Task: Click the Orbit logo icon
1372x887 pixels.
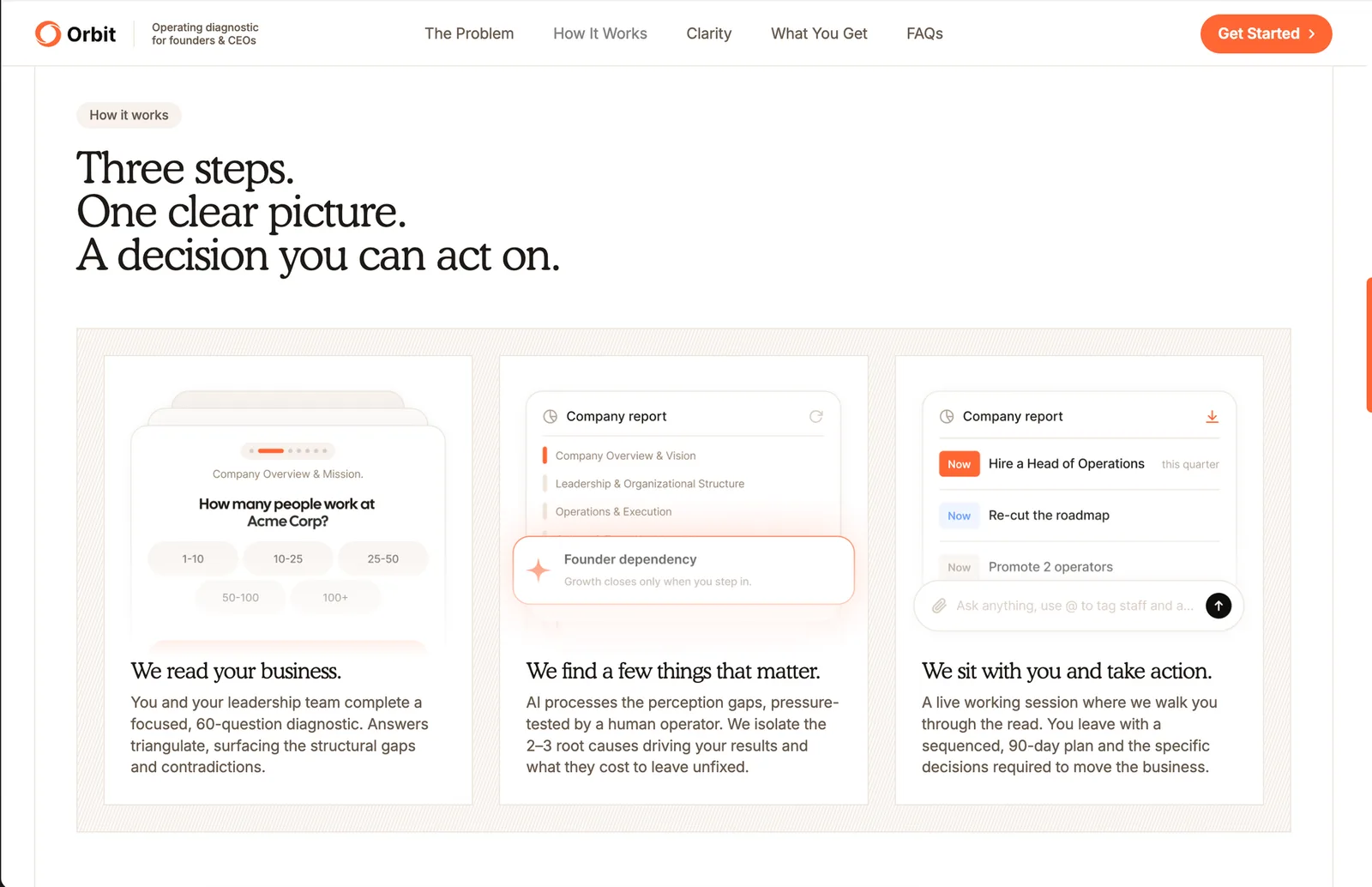Action: [x=48, y=33]
